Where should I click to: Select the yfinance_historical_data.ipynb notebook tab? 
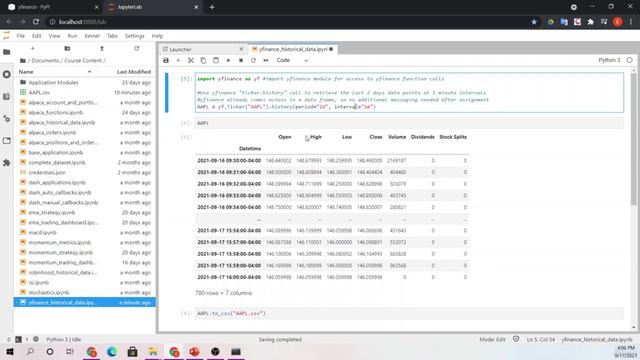click(293, 49)
